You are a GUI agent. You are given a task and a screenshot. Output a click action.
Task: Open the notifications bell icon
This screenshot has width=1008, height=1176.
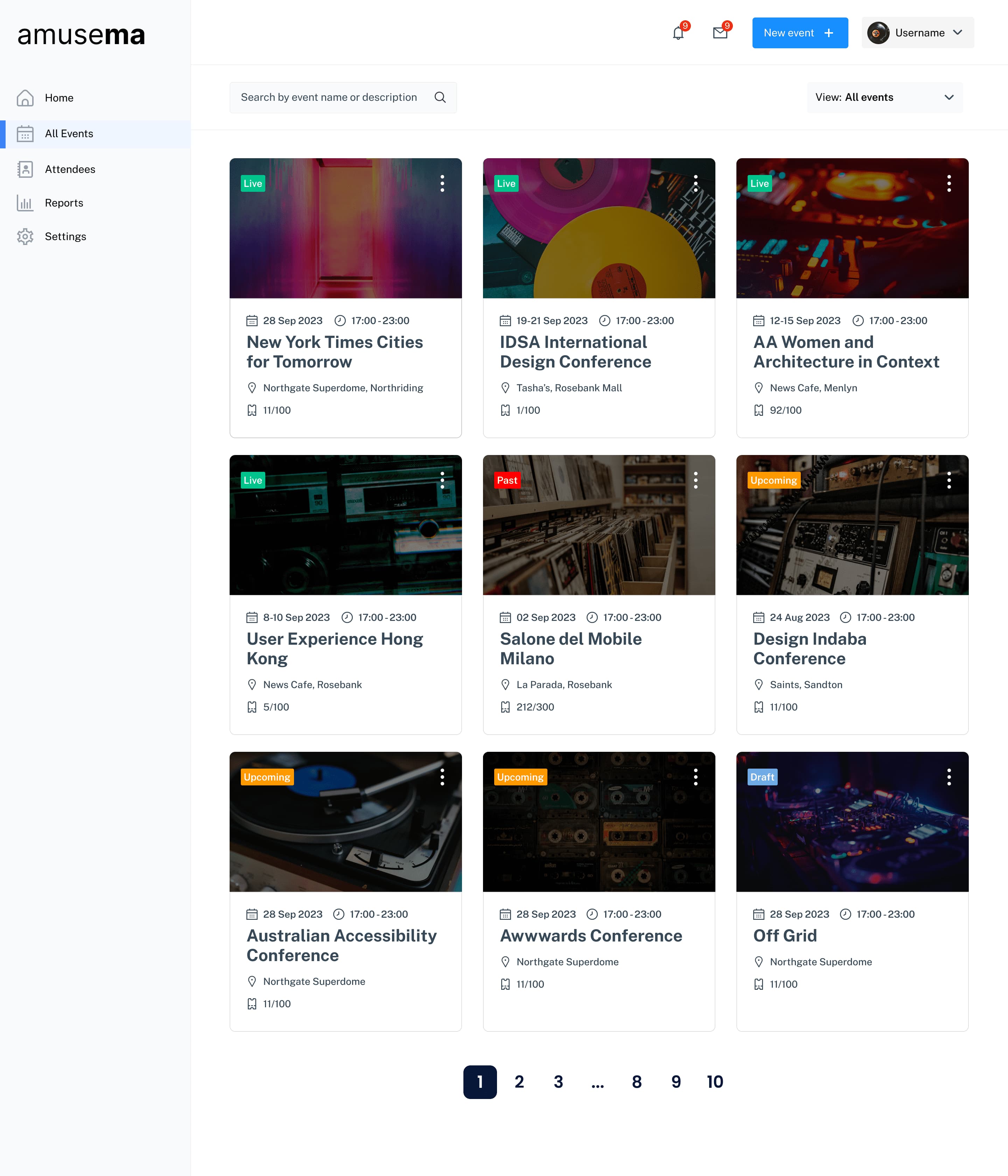pyautogui.click(x=677, y=33)
